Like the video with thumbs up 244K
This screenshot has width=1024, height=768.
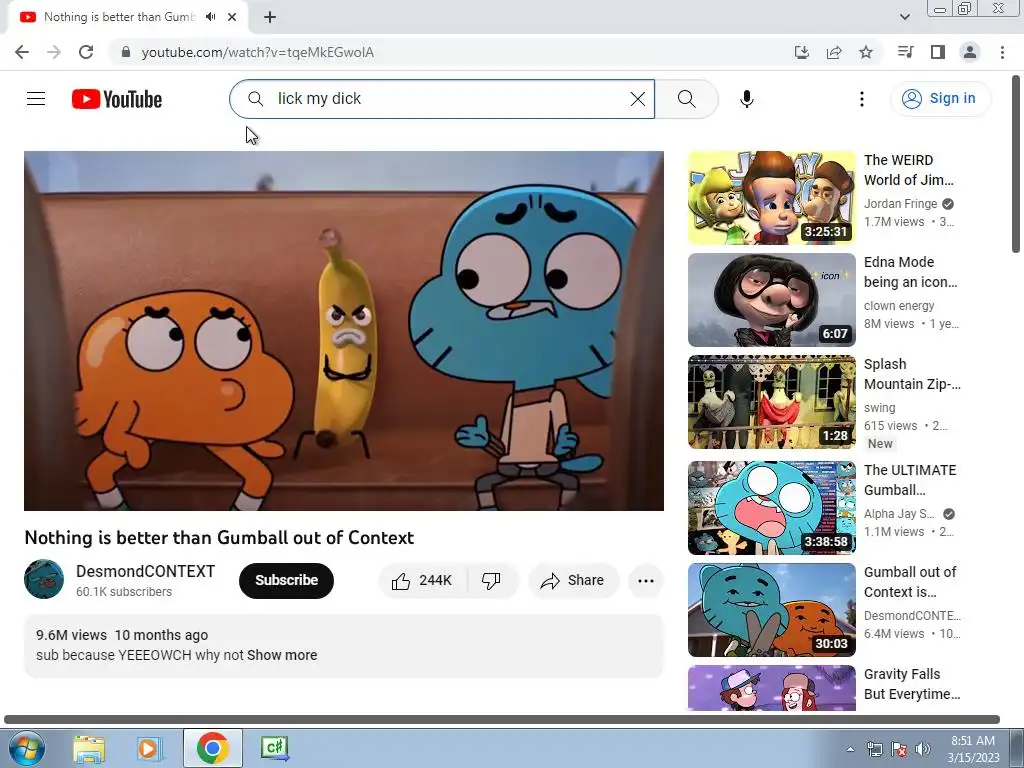tap(422, 581)
